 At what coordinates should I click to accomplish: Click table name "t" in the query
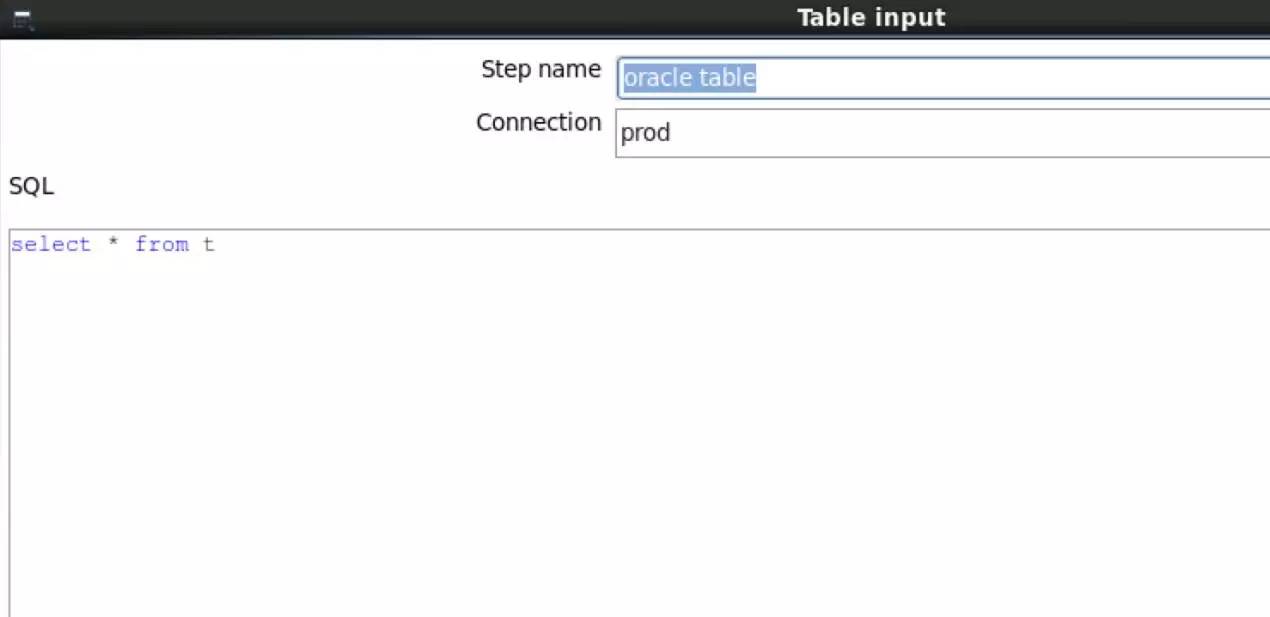[208, 244]
